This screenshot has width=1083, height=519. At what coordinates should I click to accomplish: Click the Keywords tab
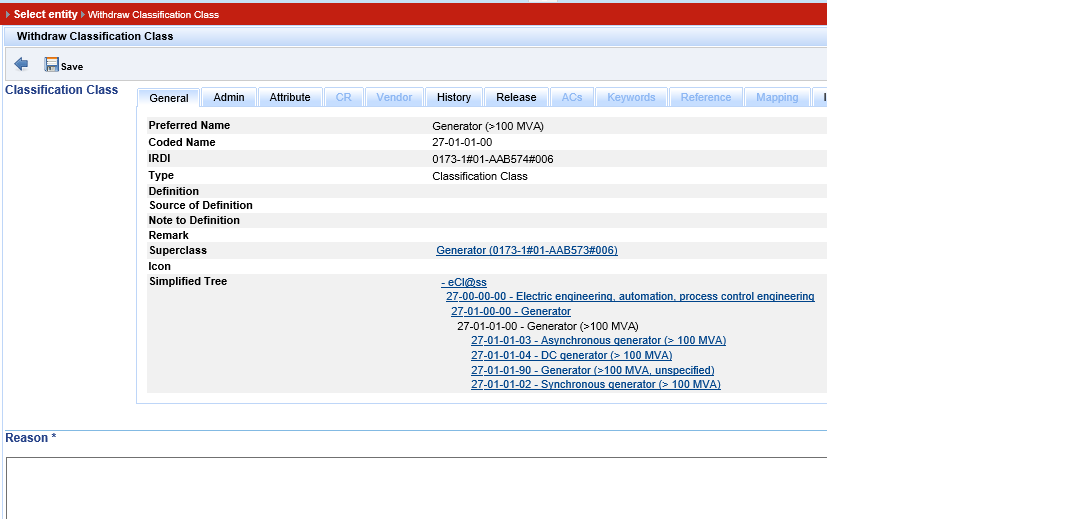pyautogui.click(x=631, y=97)
